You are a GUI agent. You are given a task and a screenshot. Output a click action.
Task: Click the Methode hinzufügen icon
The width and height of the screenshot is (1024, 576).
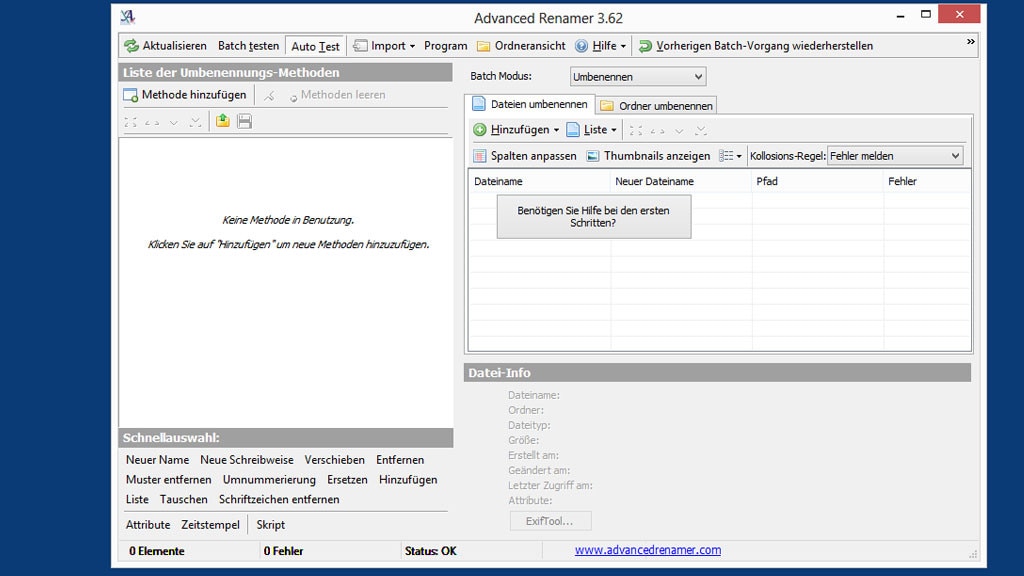131,95
